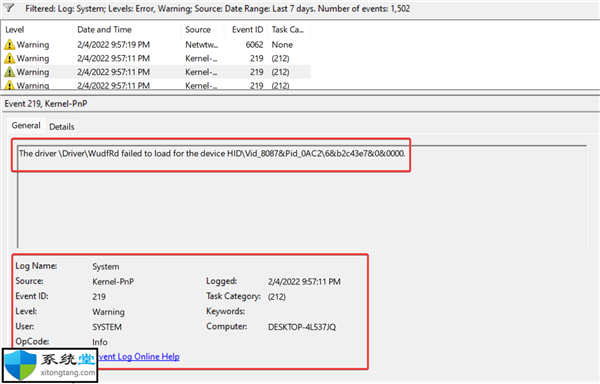Click the Task Ca... column header
This screenshot has width=600, height=384.
click(x=287, y=29)
